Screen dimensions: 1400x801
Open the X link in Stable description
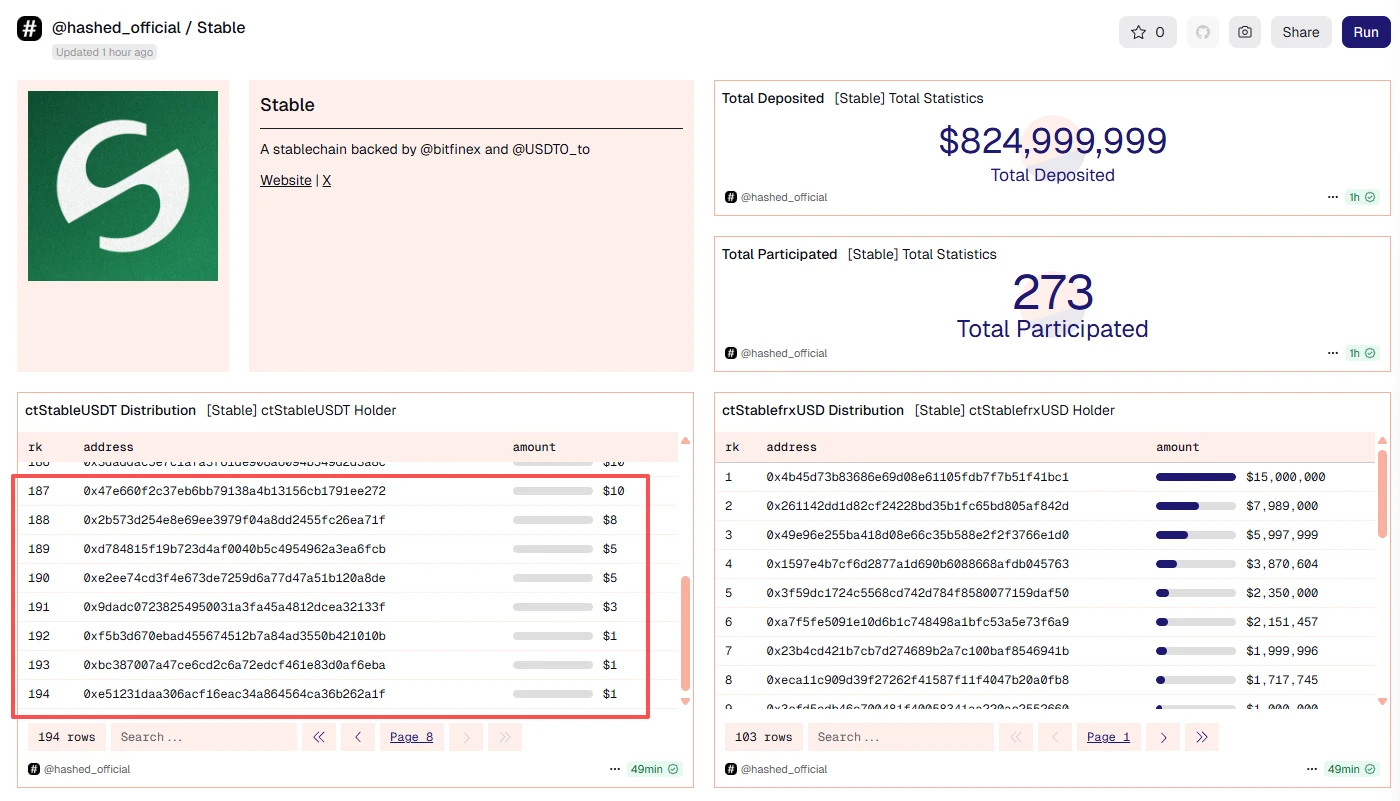pyautogui.click(x=326, y=180)
